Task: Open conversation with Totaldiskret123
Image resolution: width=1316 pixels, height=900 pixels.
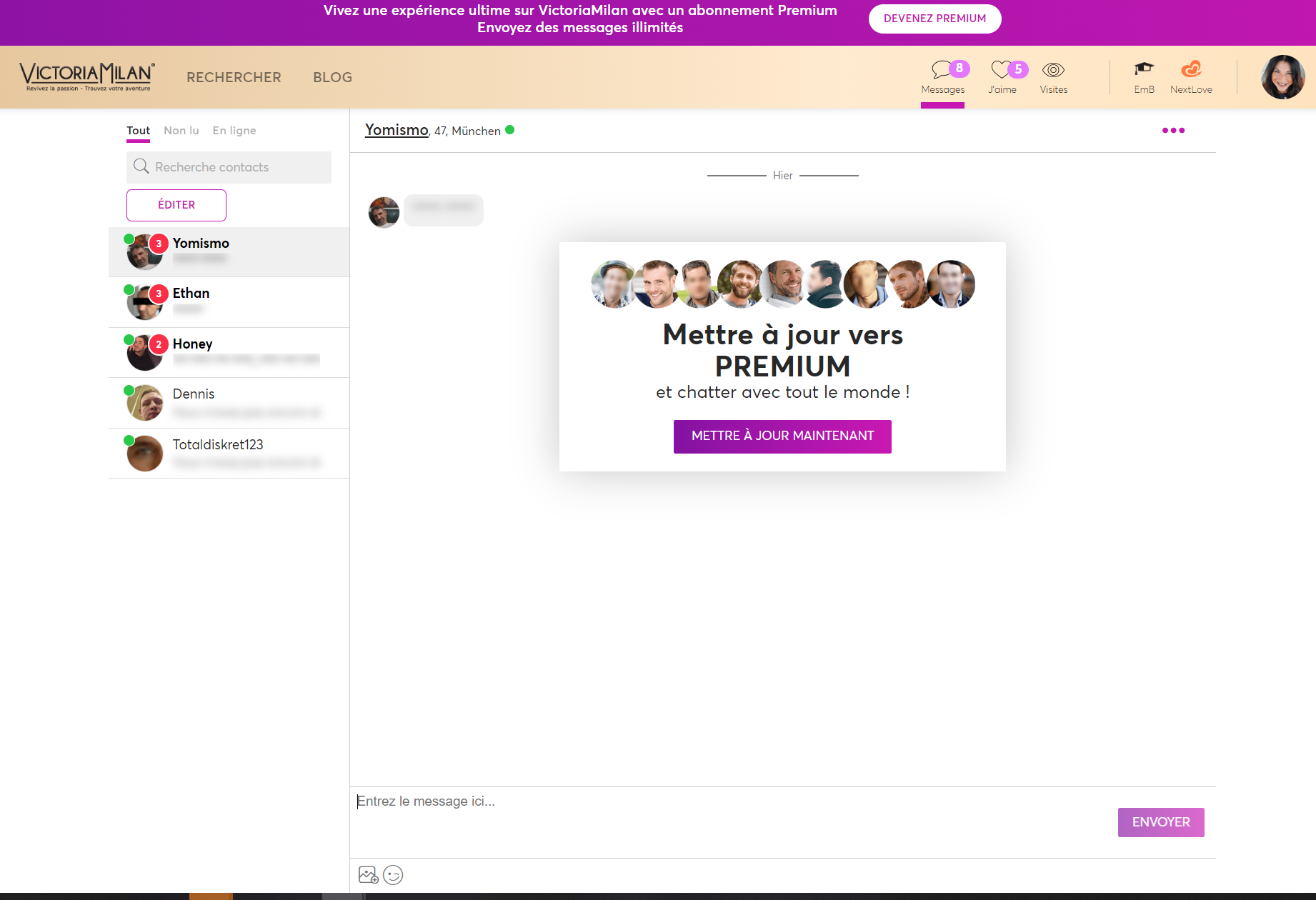Action: (x=229, y=454)
